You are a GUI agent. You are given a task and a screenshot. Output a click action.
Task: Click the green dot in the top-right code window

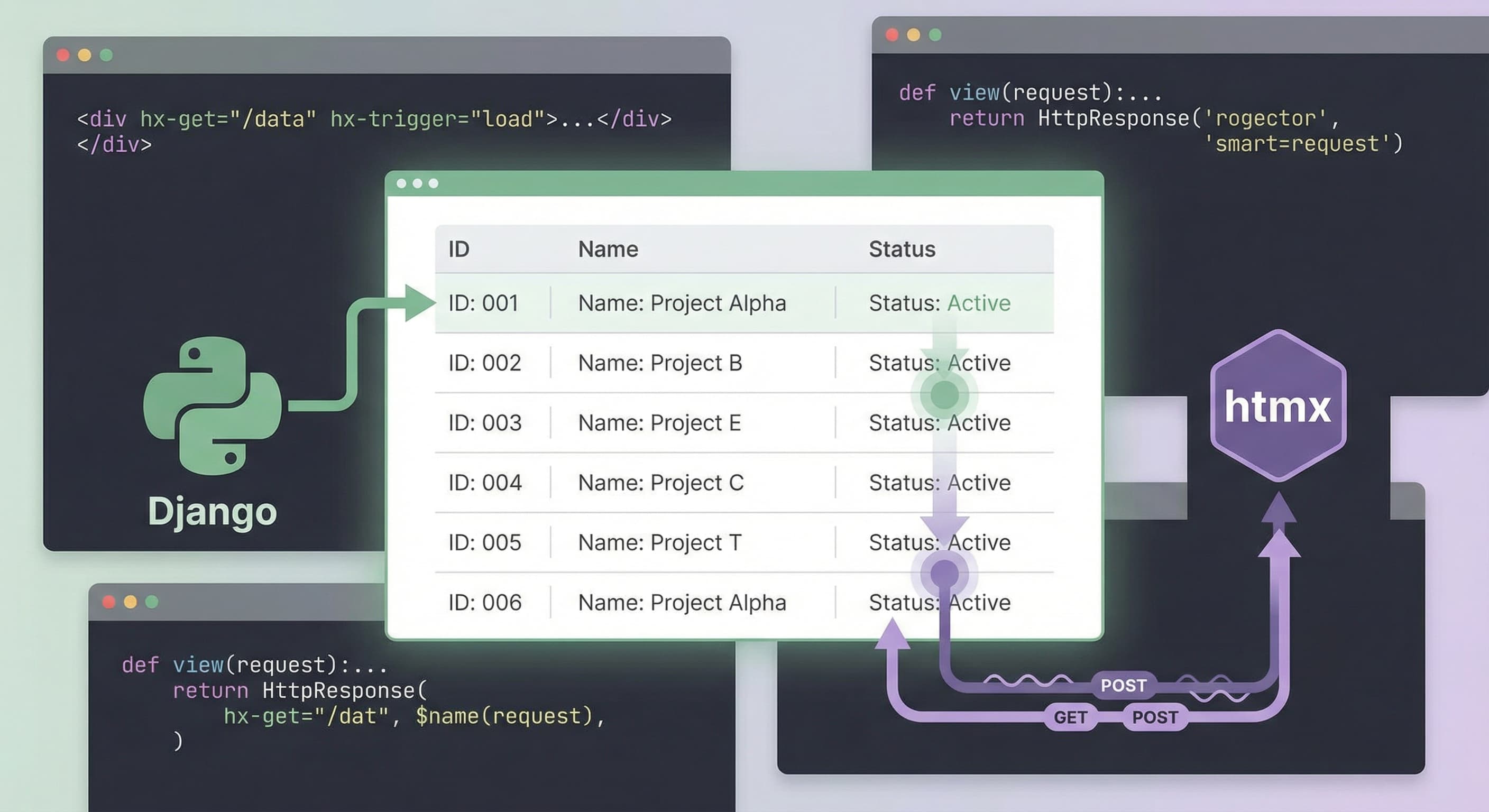pos(935,35)
